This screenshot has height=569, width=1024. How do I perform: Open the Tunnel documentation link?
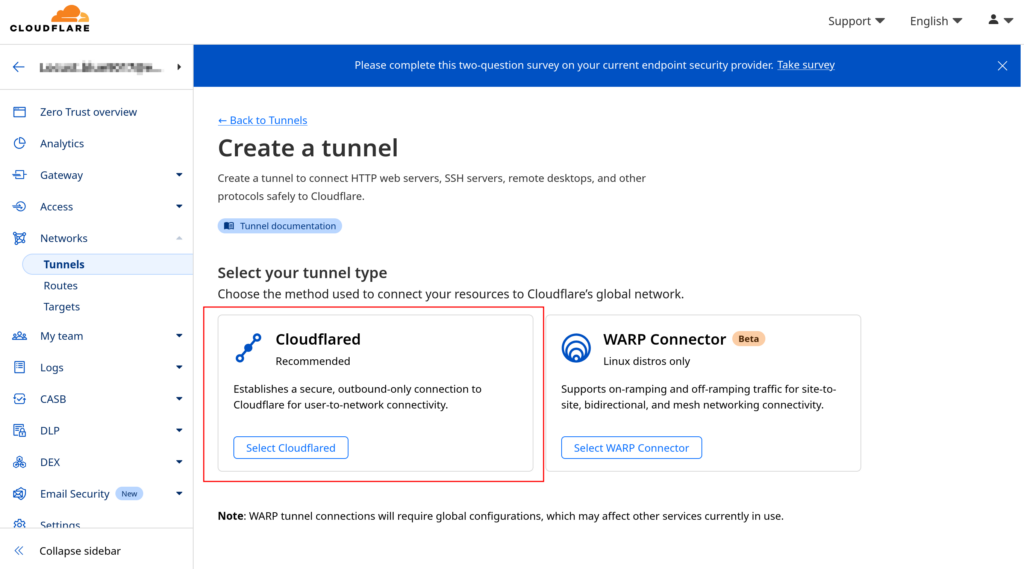280,226
